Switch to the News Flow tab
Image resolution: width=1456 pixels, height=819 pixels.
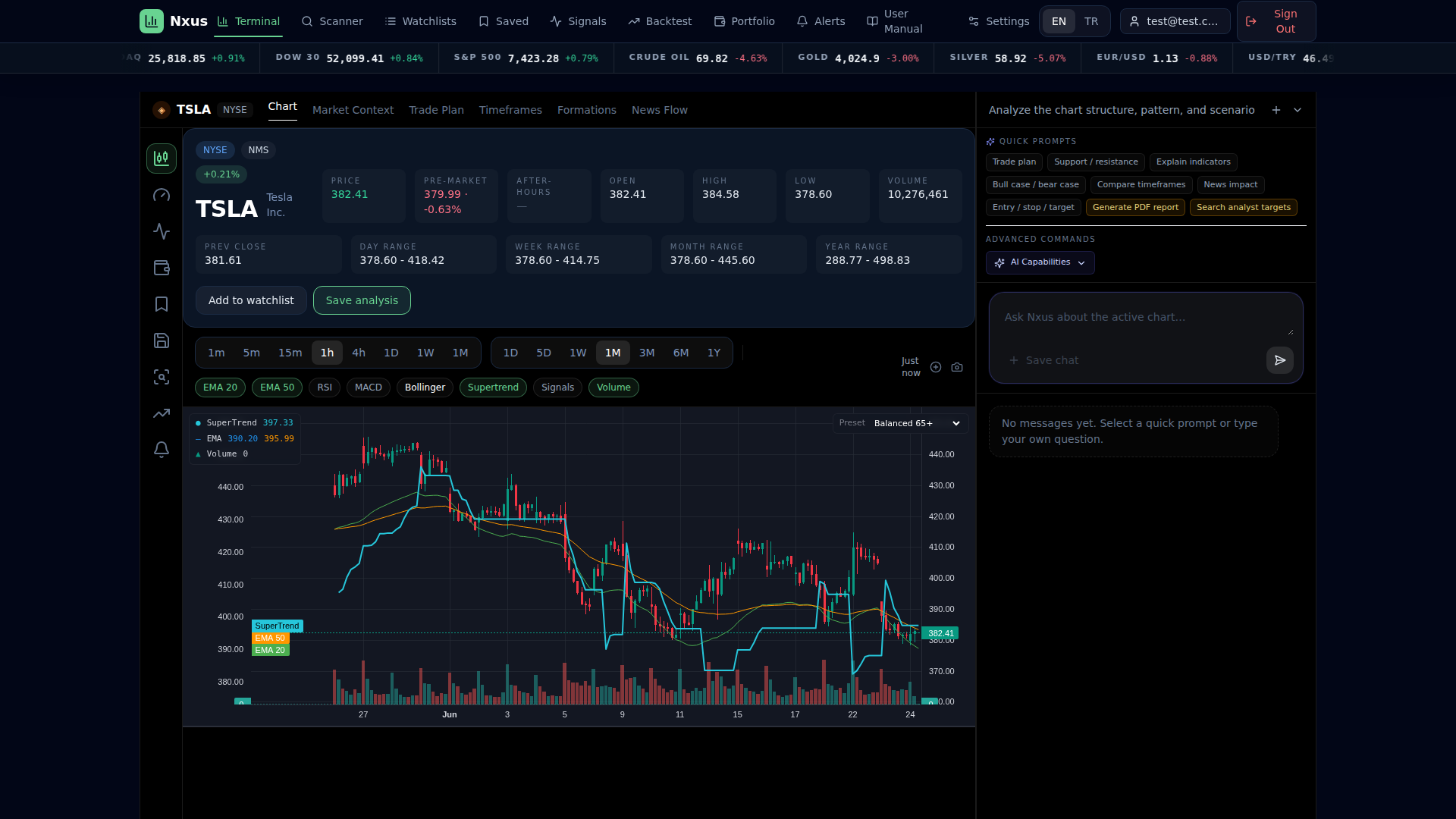(x=660, y=110)
